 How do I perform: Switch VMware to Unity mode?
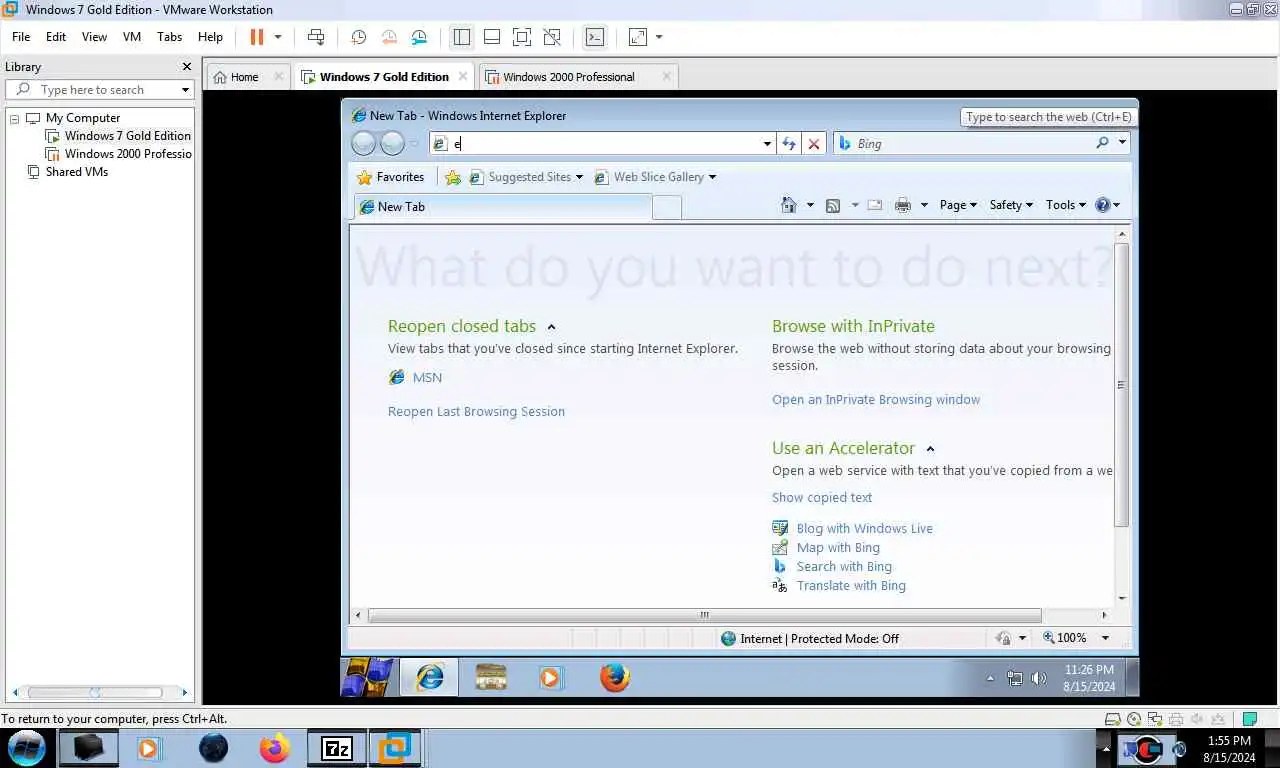[x=552, y=37]
